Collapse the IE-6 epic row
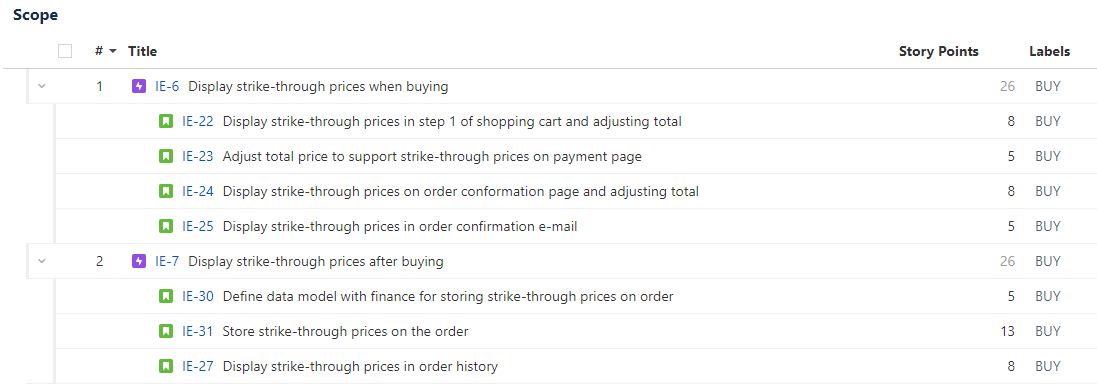 [x=41, y=87]
